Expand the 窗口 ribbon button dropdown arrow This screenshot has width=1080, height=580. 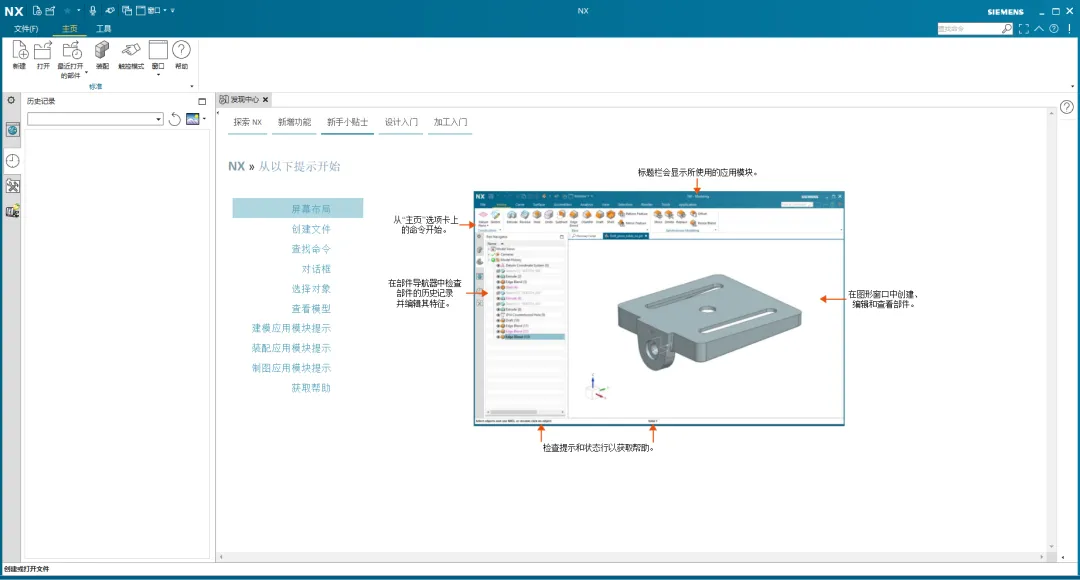click(158, 74)
